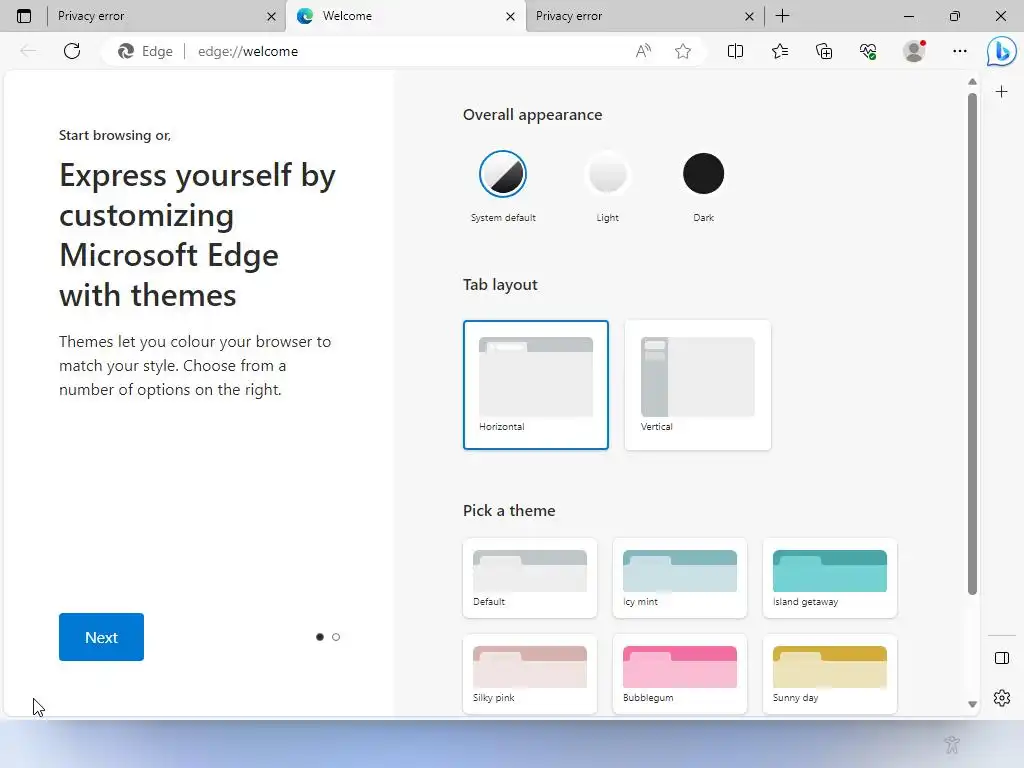Restore down the Edge window
Image resolution: width=1024 pixels, height=768 pixels.
(955, 16)
